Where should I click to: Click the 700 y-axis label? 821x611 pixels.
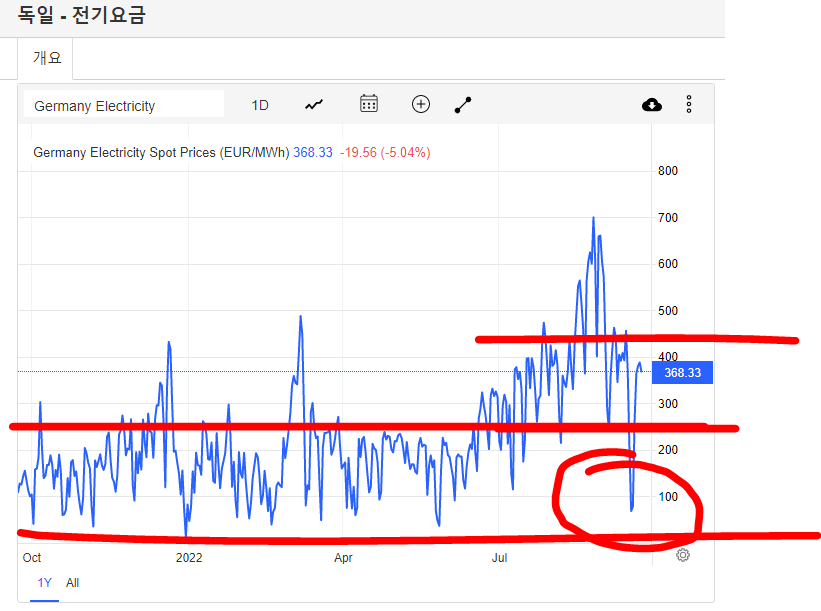point(668,217)
